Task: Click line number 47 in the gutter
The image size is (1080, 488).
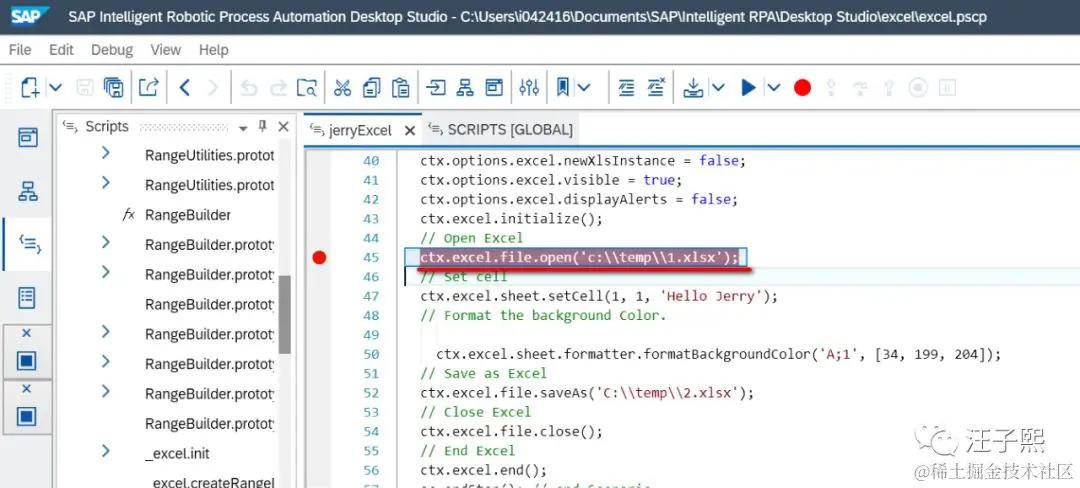Action: [x=371, y=296]
